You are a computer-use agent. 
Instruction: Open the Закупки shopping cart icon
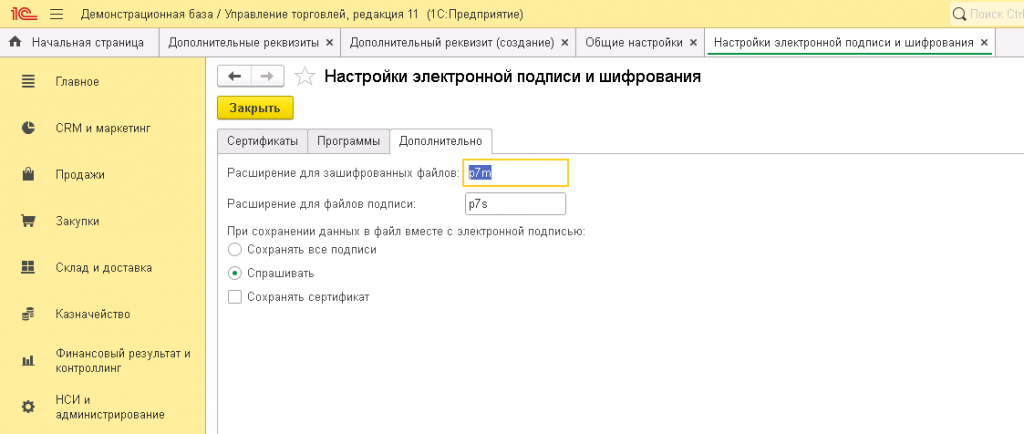(x=28, y=221)
